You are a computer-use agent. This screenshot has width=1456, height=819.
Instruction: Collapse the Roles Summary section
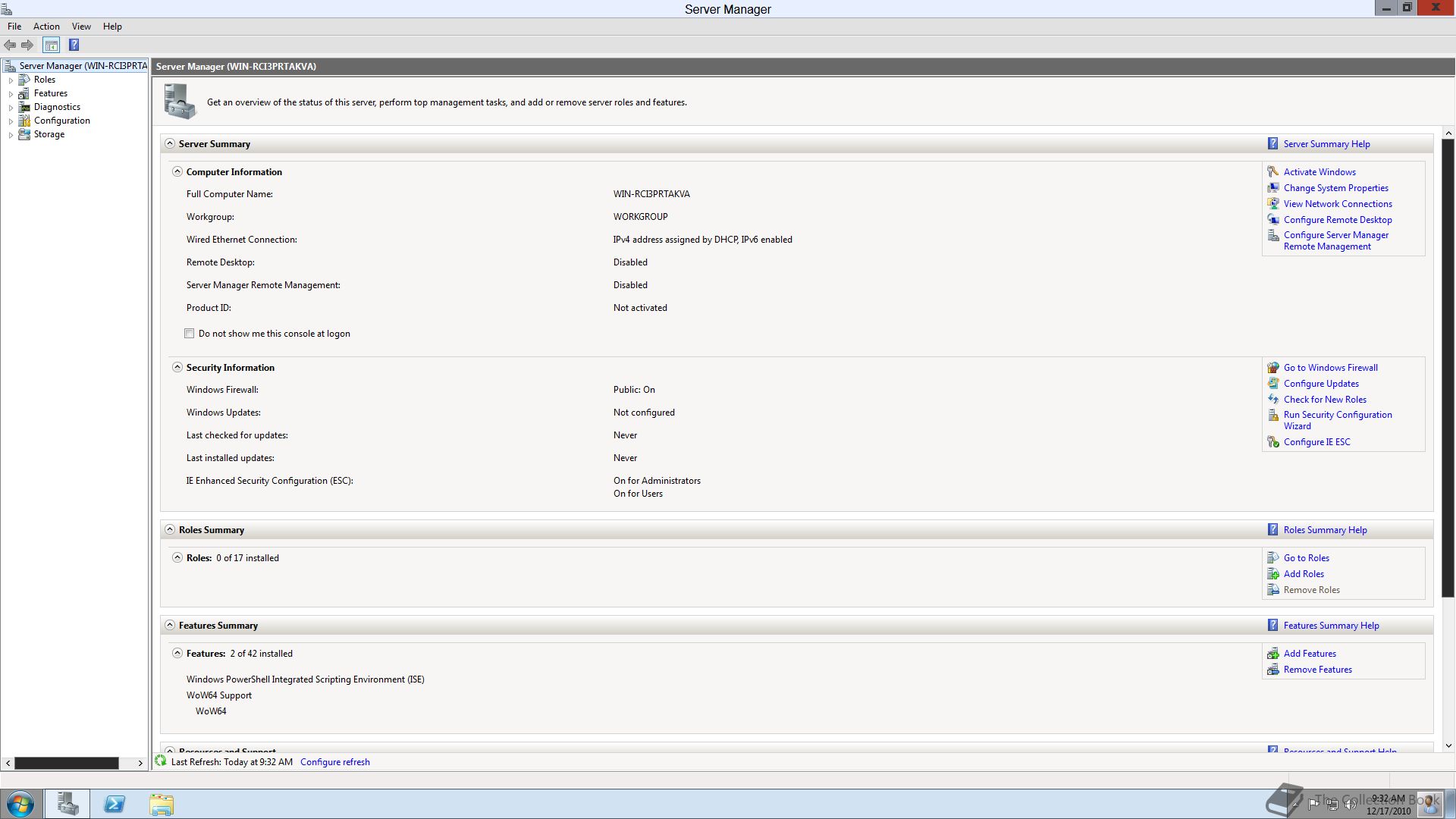[x=170, y=529]
